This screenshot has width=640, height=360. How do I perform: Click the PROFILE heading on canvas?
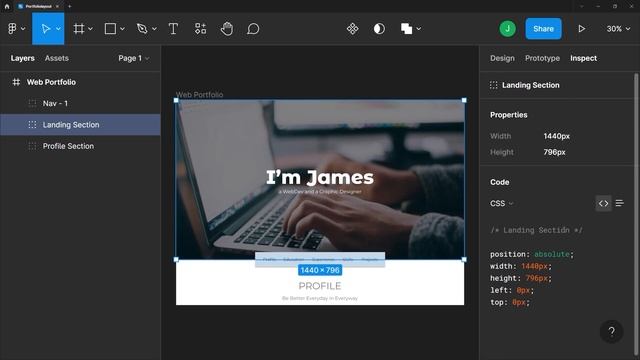[x=320, y=286]
